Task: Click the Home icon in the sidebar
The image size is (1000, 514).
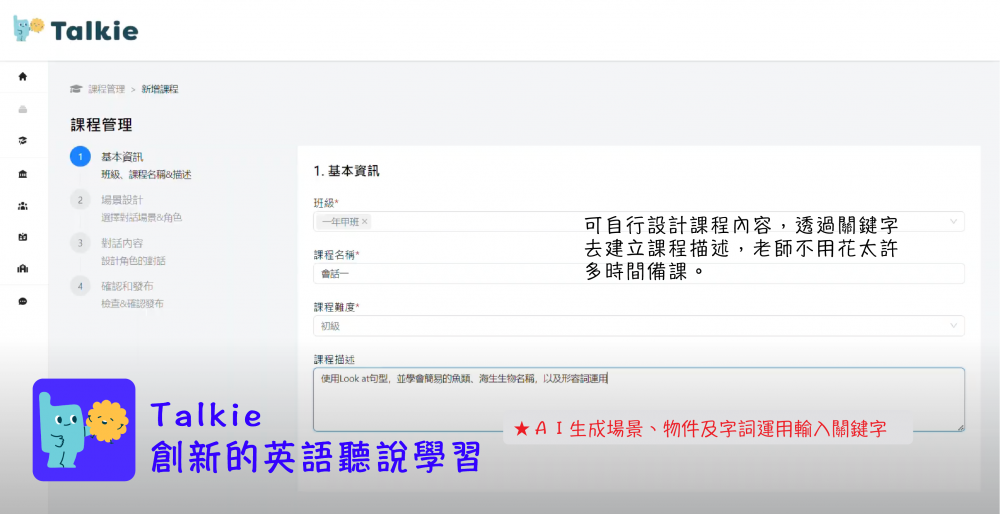Action: pyautogui.click(x=23, y=76)
